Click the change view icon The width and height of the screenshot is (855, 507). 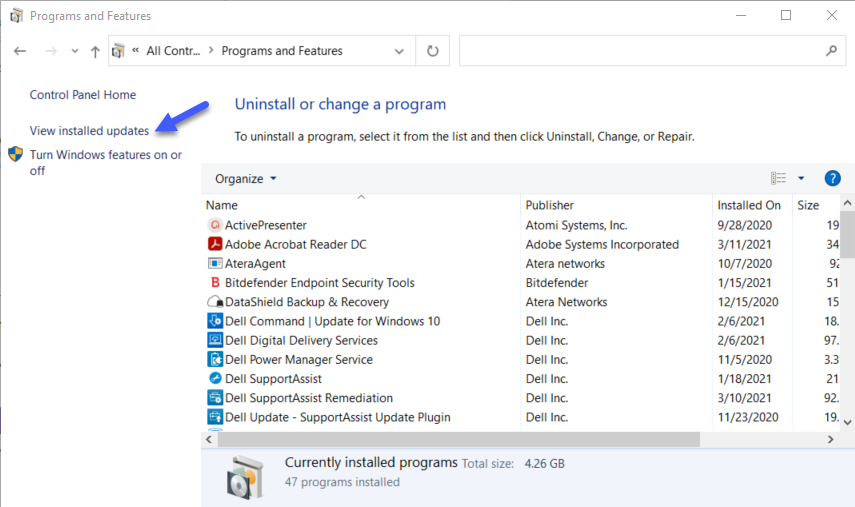tap(778, 179)
